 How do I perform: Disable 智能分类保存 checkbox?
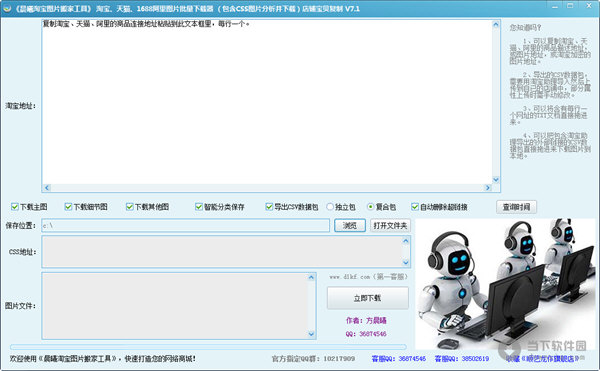point(199,207)
